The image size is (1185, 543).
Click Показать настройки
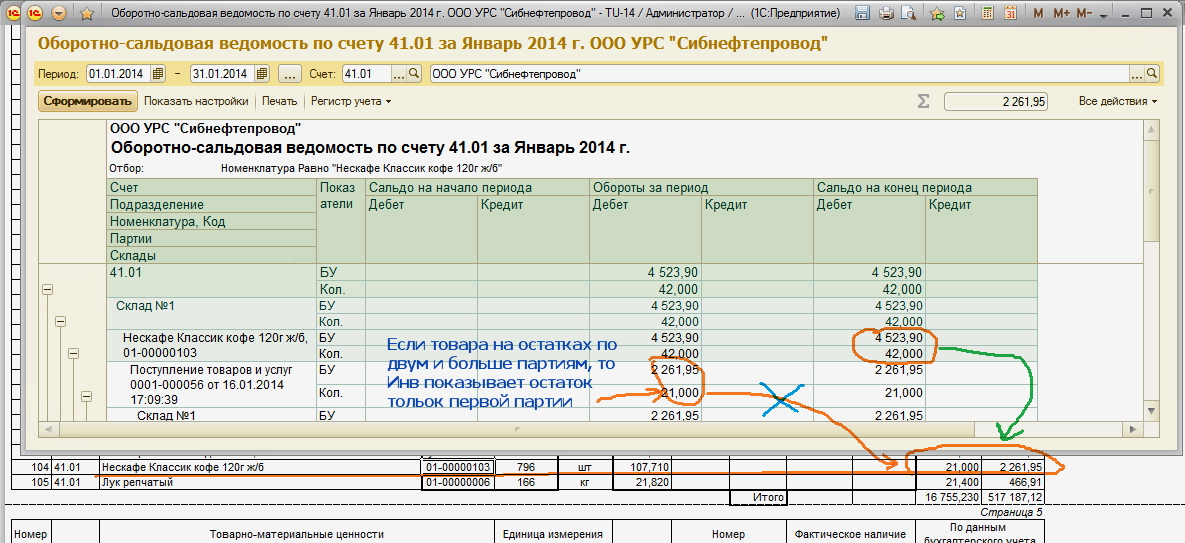click(196, 101)
